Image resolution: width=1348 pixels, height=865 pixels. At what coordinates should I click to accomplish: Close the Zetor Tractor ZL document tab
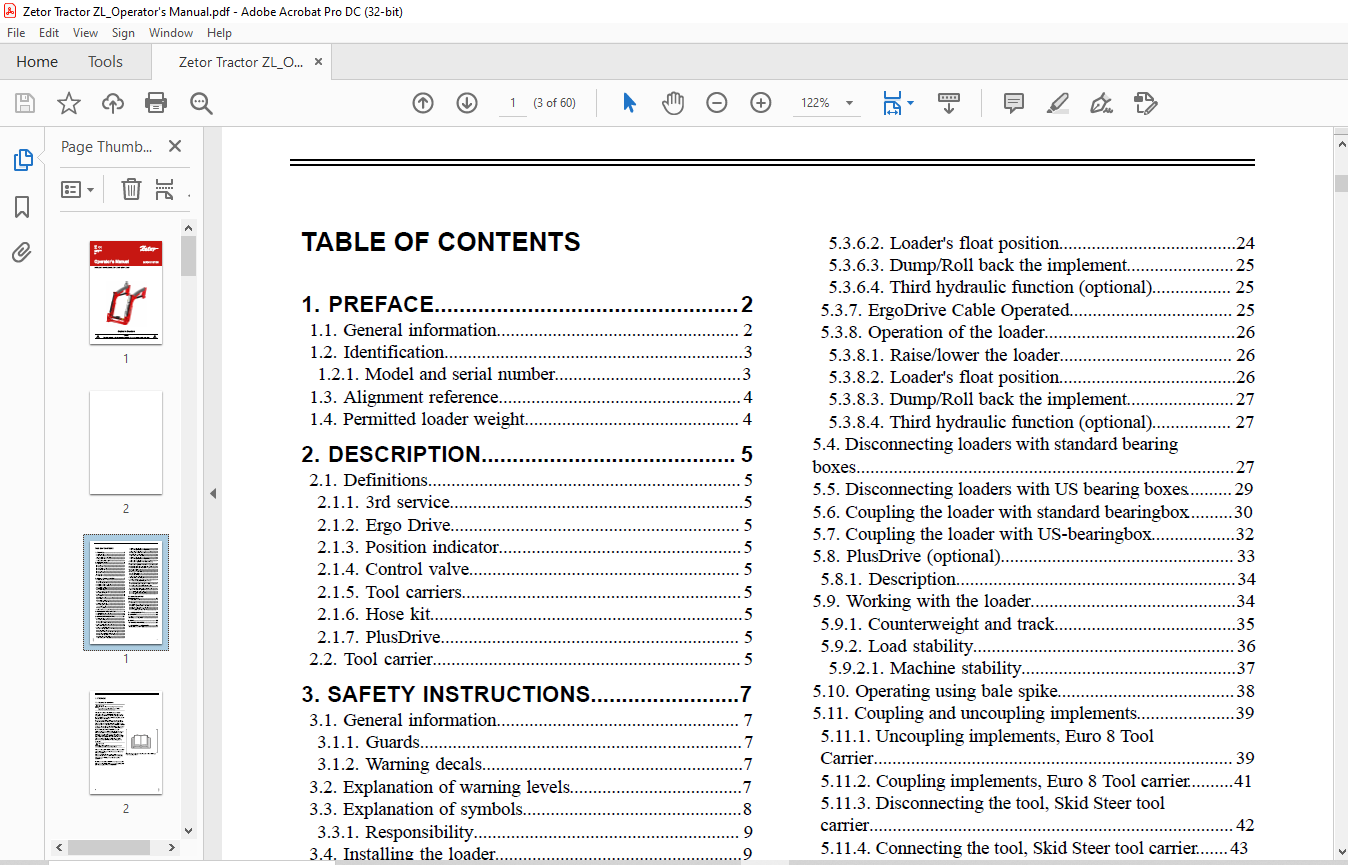[319, 62]
